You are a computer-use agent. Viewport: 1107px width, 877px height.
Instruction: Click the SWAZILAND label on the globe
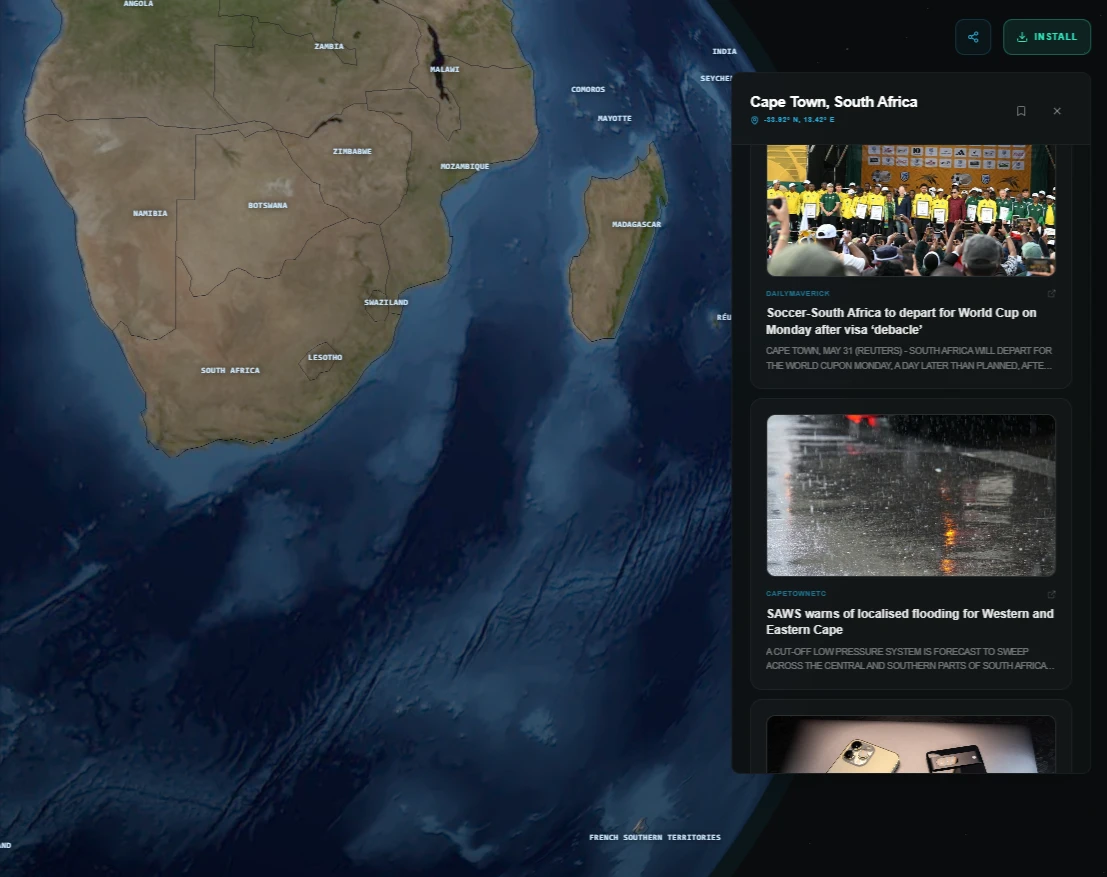coord(386,302)
